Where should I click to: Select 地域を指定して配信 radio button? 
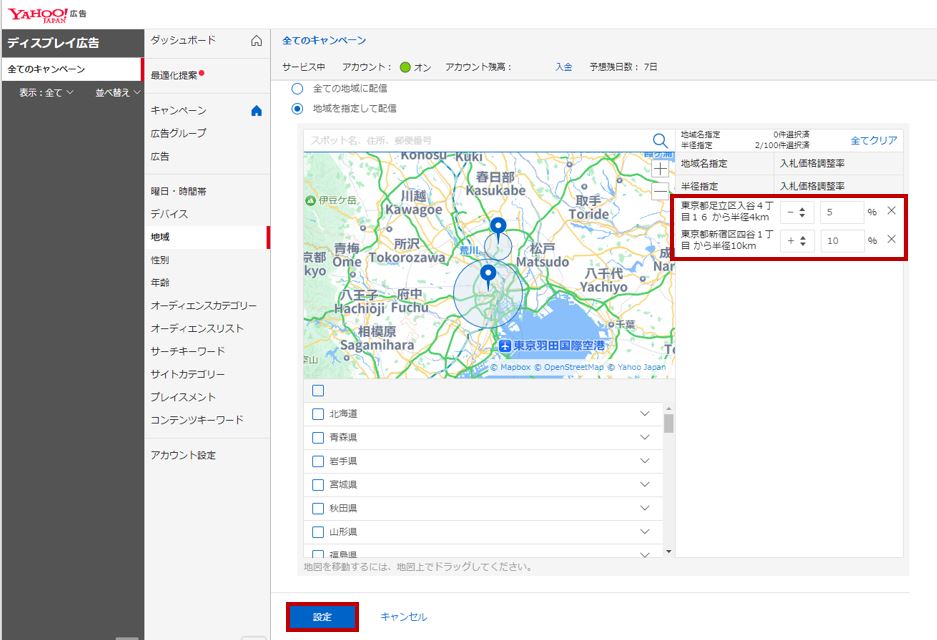coord(297,109)
